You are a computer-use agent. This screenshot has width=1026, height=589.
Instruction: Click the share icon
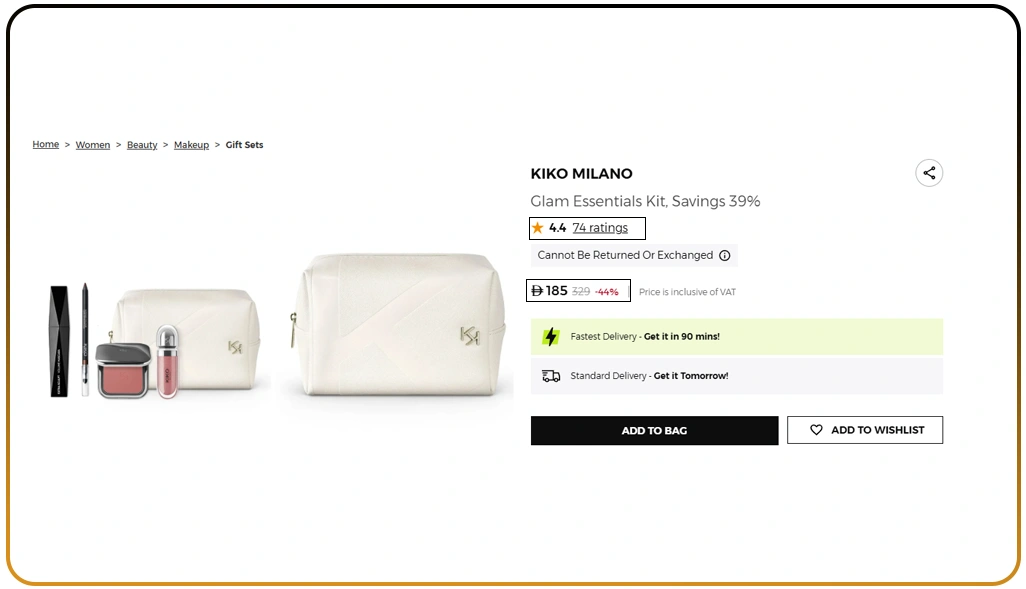929,172
